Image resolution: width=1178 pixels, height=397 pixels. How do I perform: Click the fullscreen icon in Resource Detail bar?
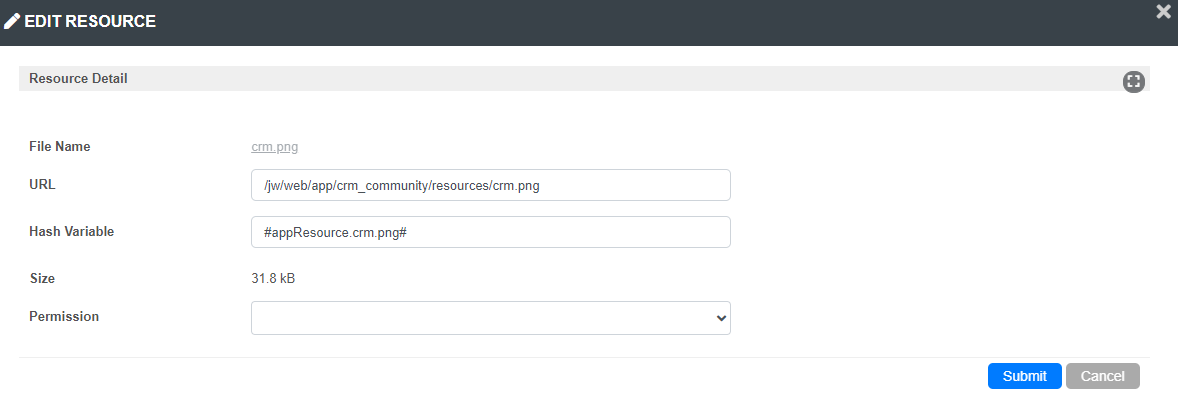[1133, 82]
